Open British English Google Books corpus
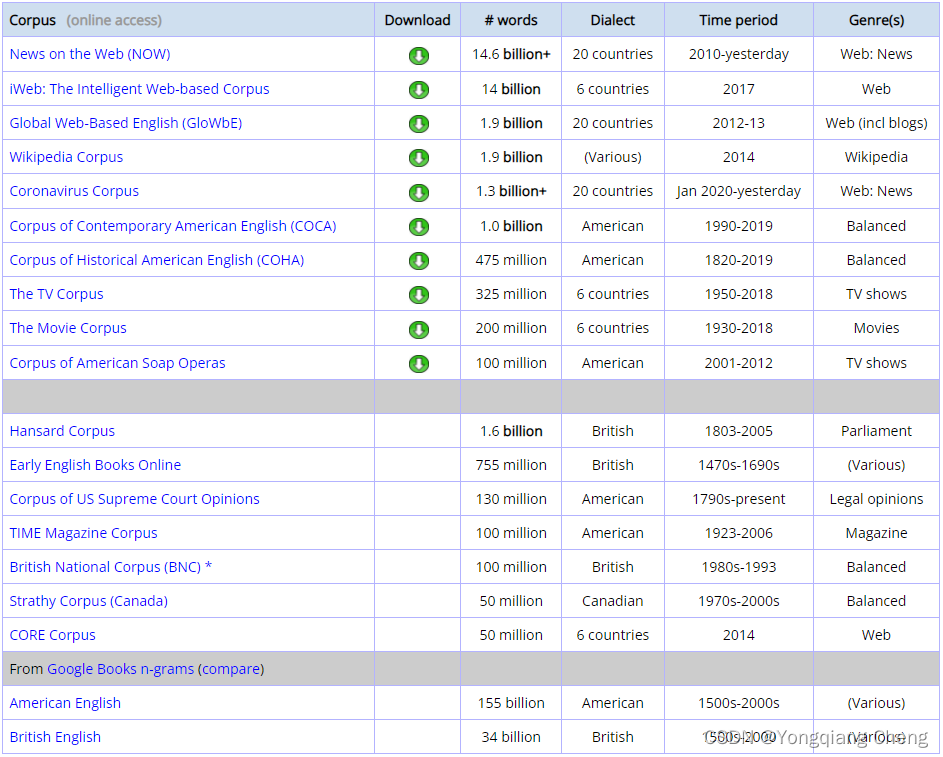Viewport: 943px width, 757px height. 55,737
